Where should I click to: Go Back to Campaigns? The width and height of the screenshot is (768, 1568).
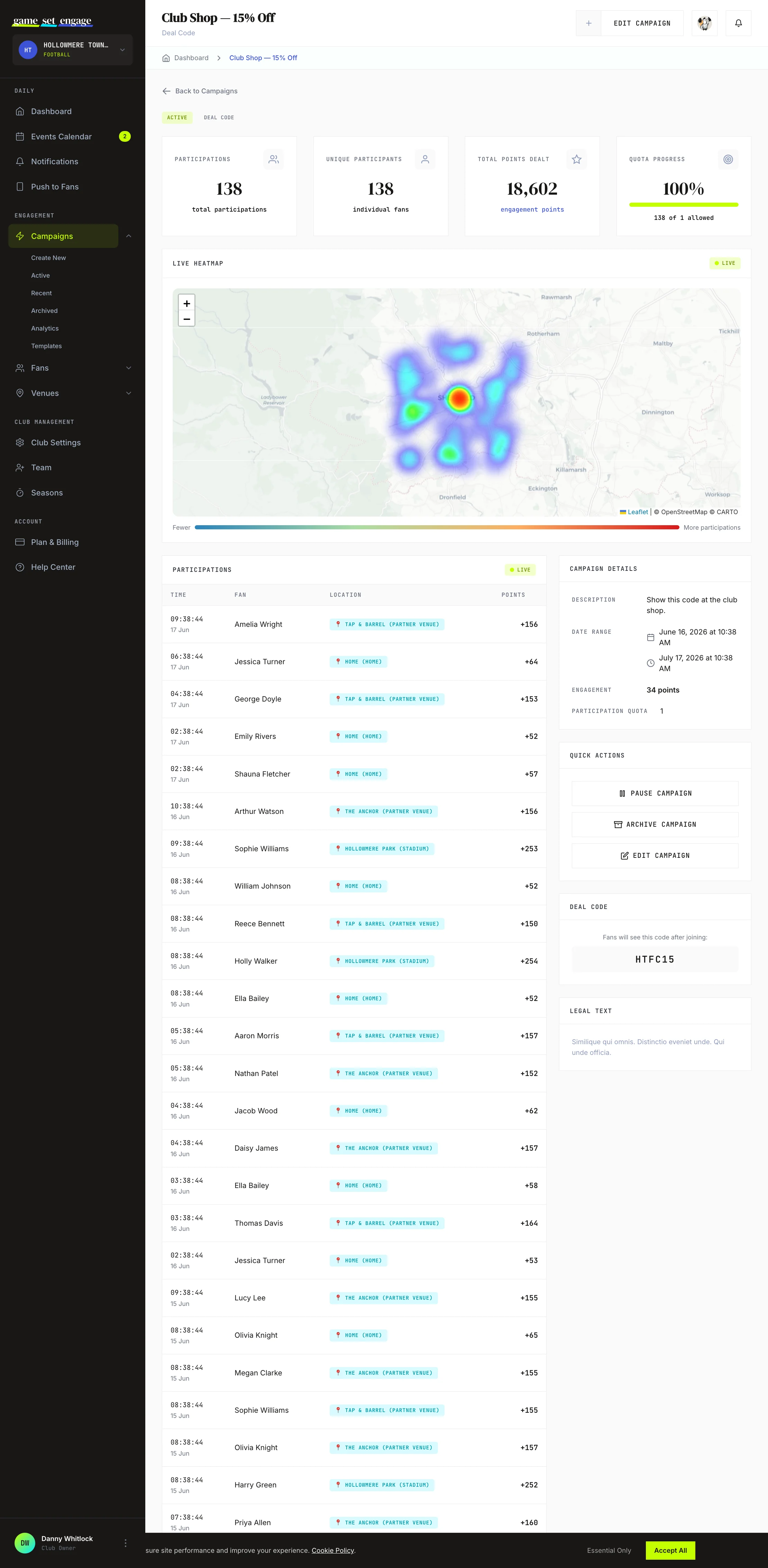(200, 91)
